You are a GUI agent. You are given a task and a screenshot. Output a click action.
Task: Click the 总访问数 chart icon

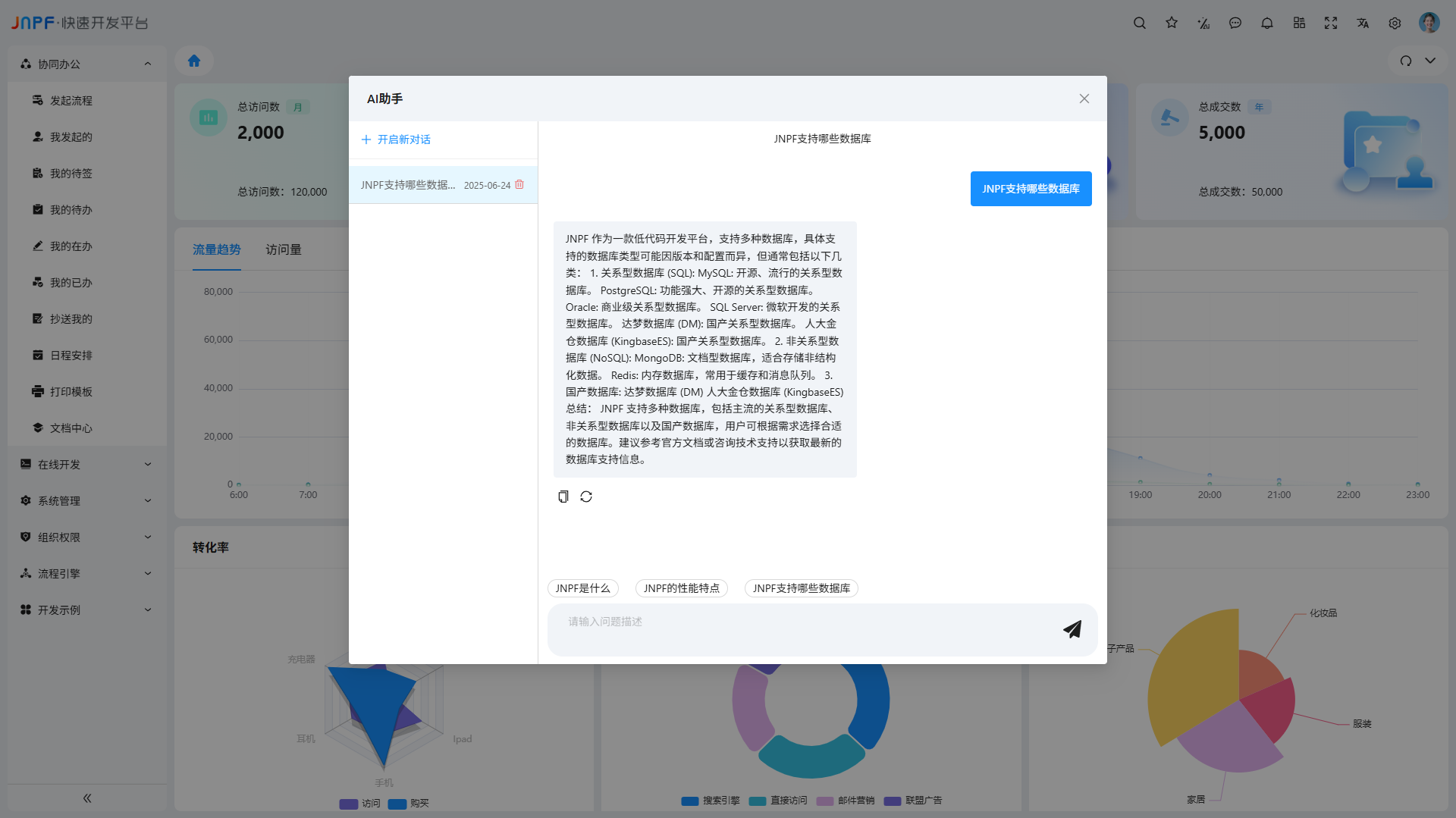(209, 118)
